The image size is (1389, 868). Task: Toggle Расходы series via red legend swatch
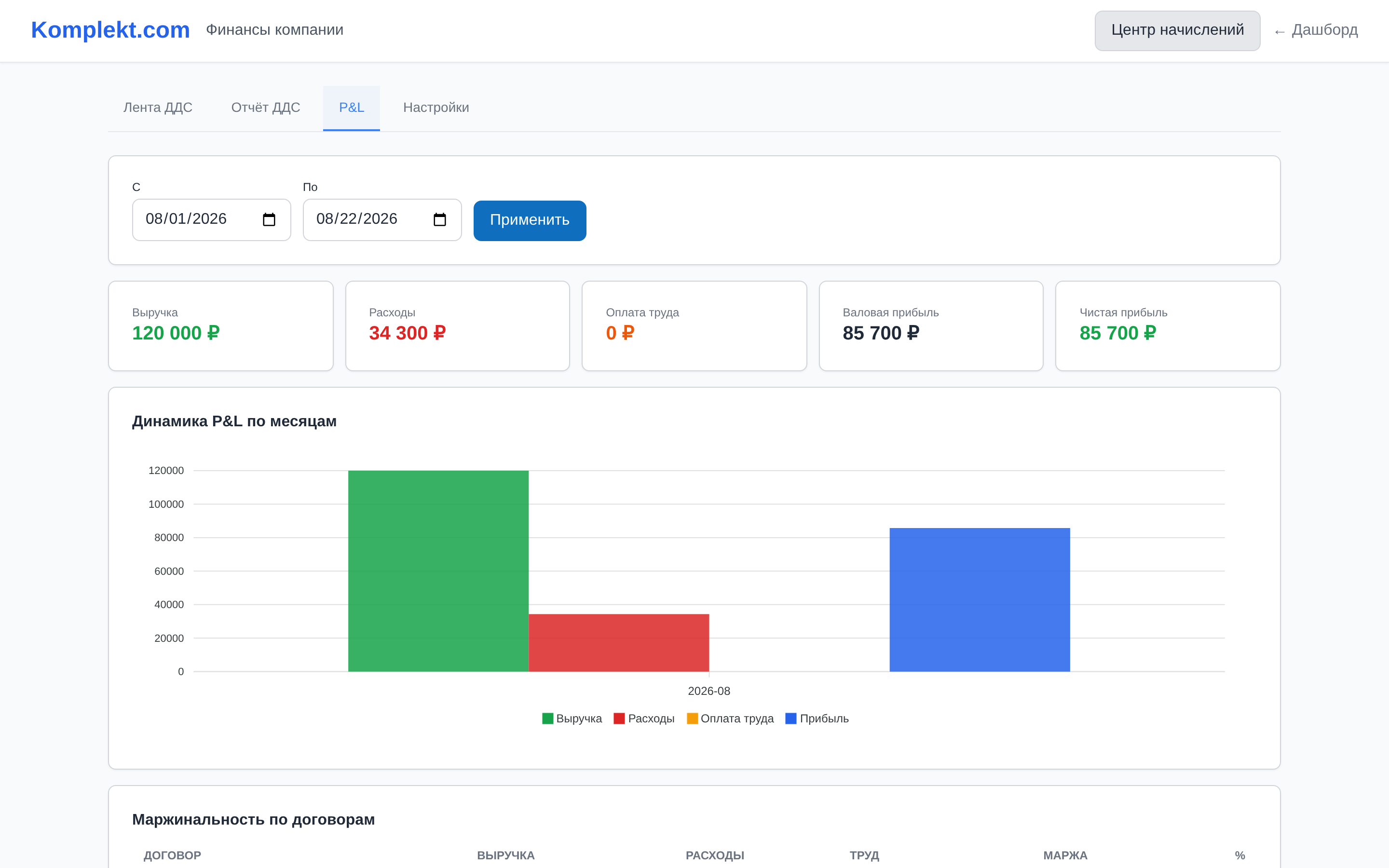619,718
